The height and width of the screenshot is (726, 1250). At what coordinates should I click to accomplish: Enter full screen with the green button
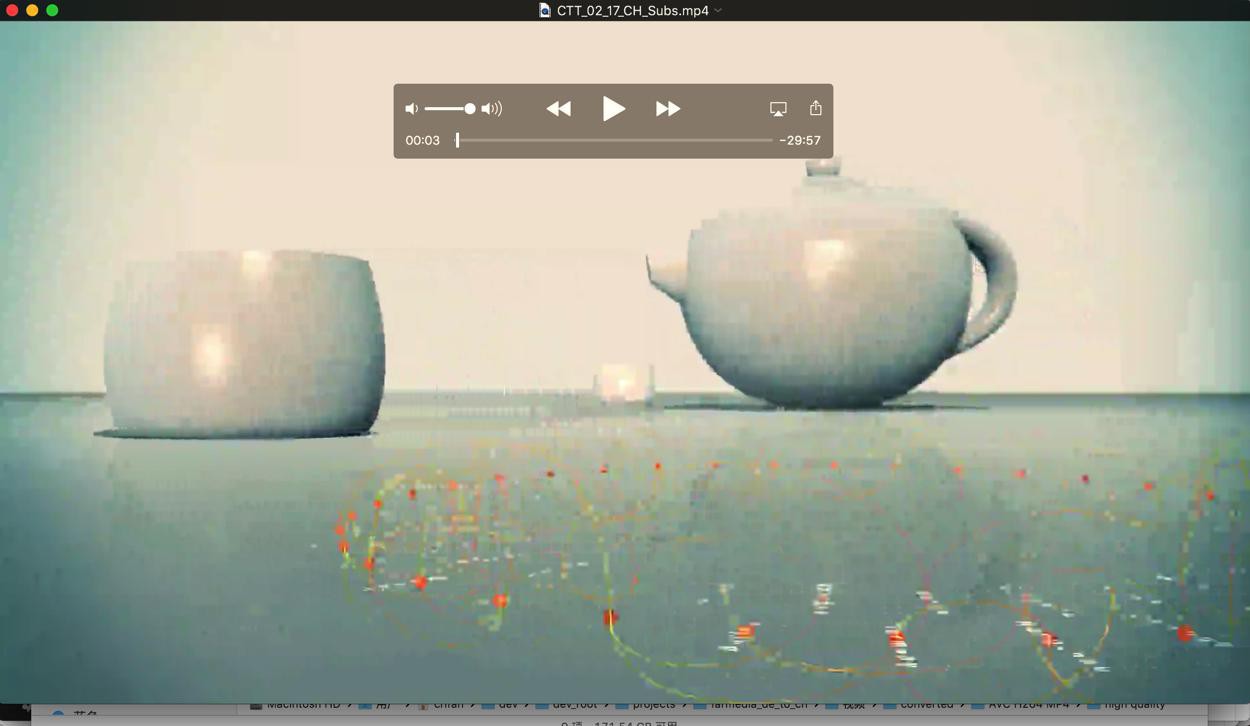pyautogui.click(x=52, y=10)
